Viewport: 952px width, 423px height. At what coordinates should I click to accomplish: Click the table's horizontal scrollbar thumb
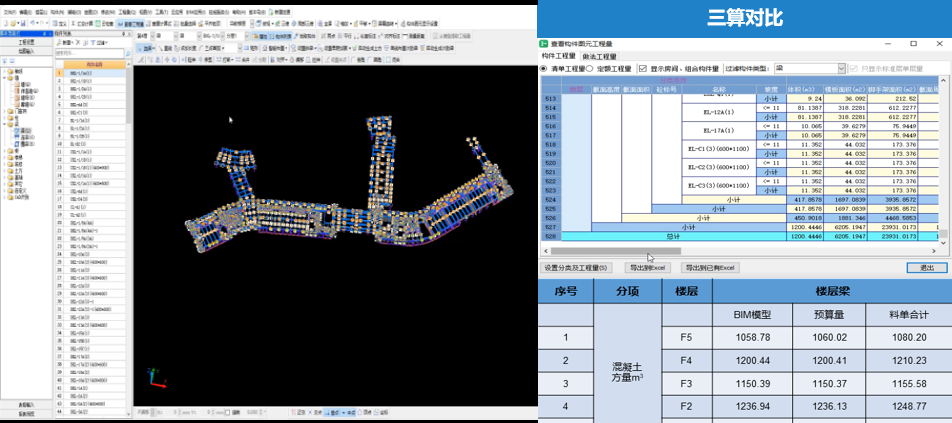point(616,251)
